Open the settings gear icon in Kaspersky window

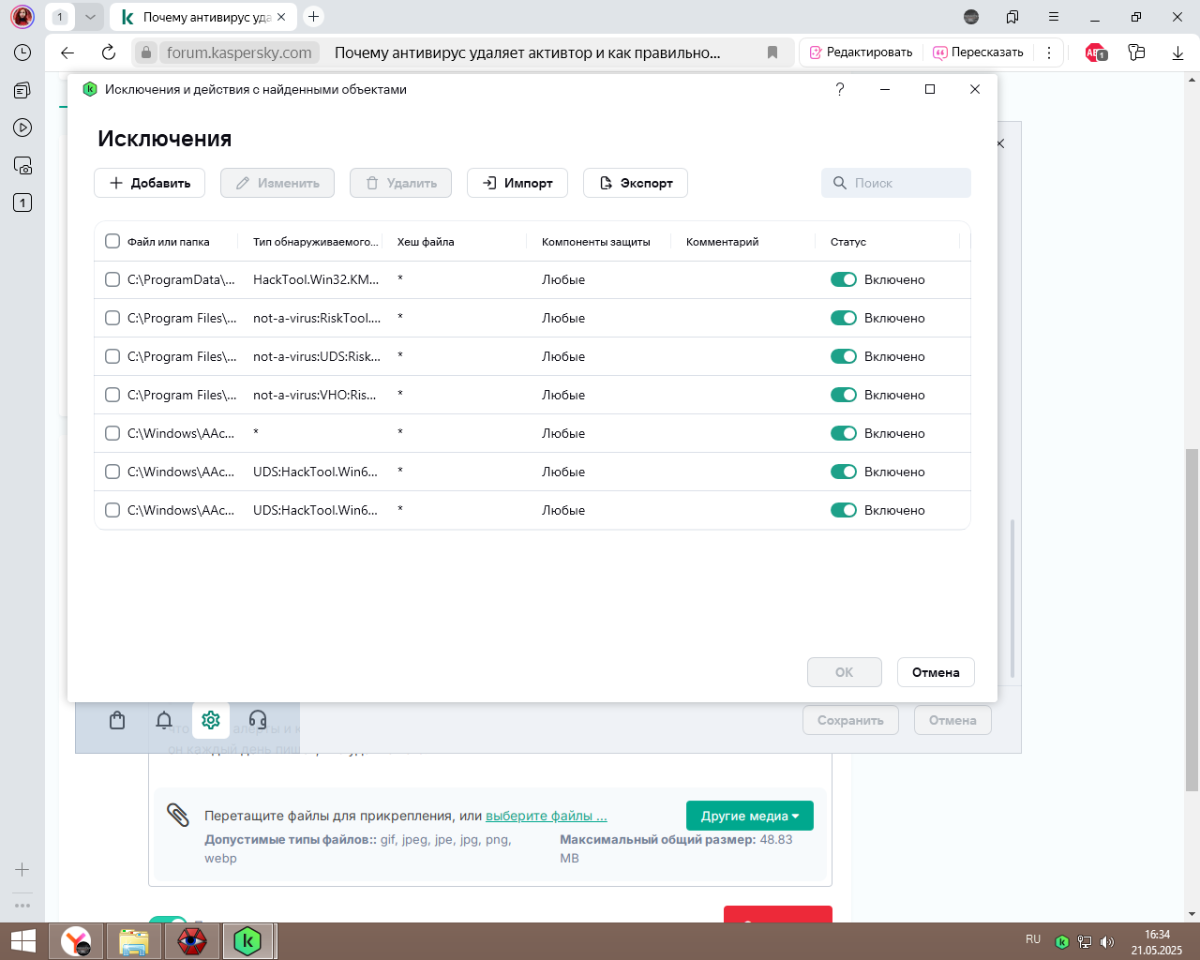[210, 720]
